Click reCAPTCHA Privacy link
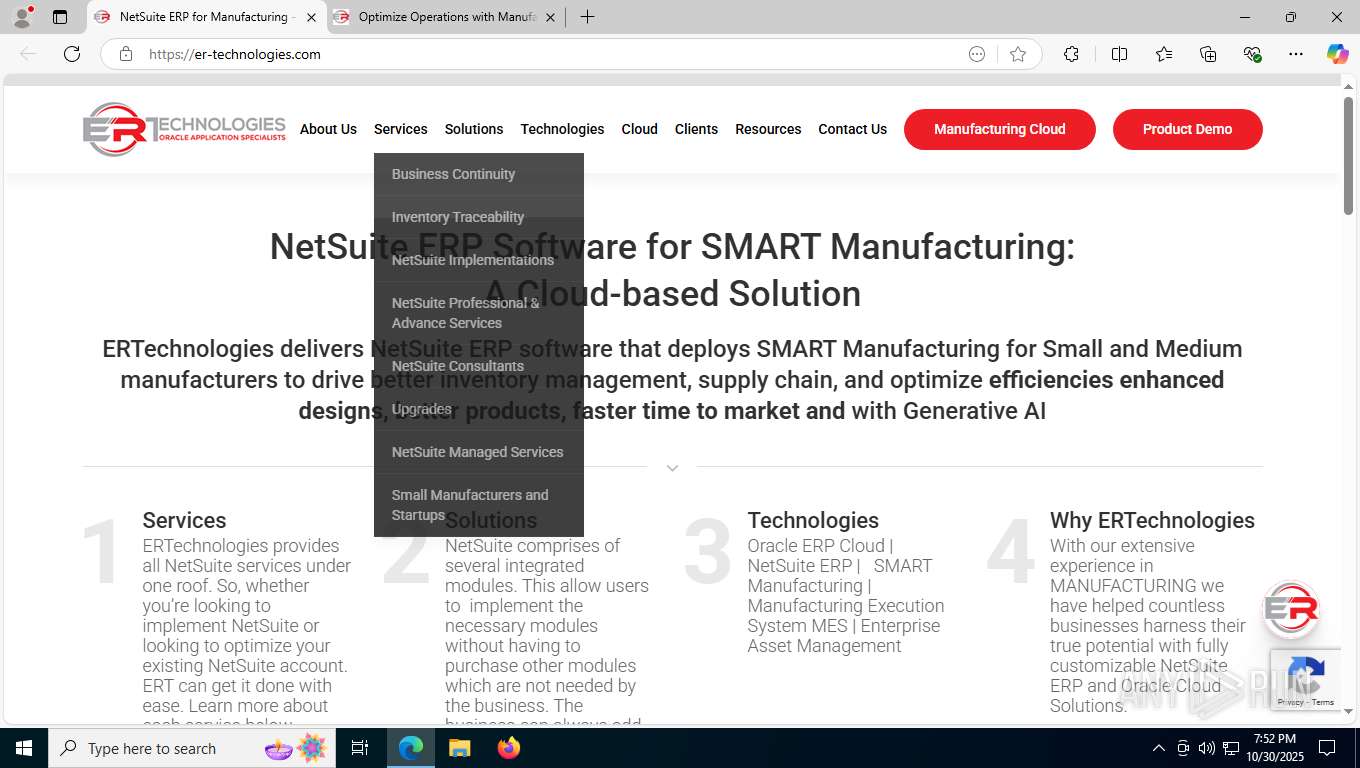The height and width of the screenshot is (768, 1360). (x=1290, y=702)
